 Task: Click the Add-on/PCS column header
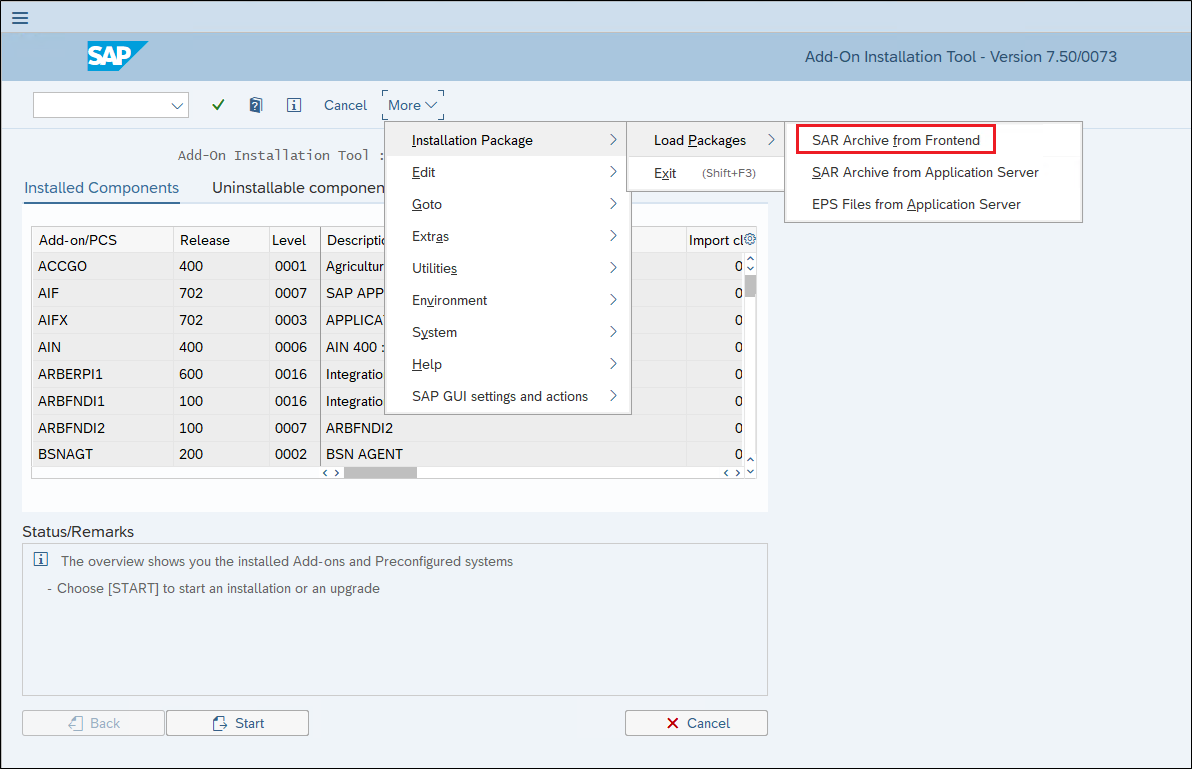103,240
